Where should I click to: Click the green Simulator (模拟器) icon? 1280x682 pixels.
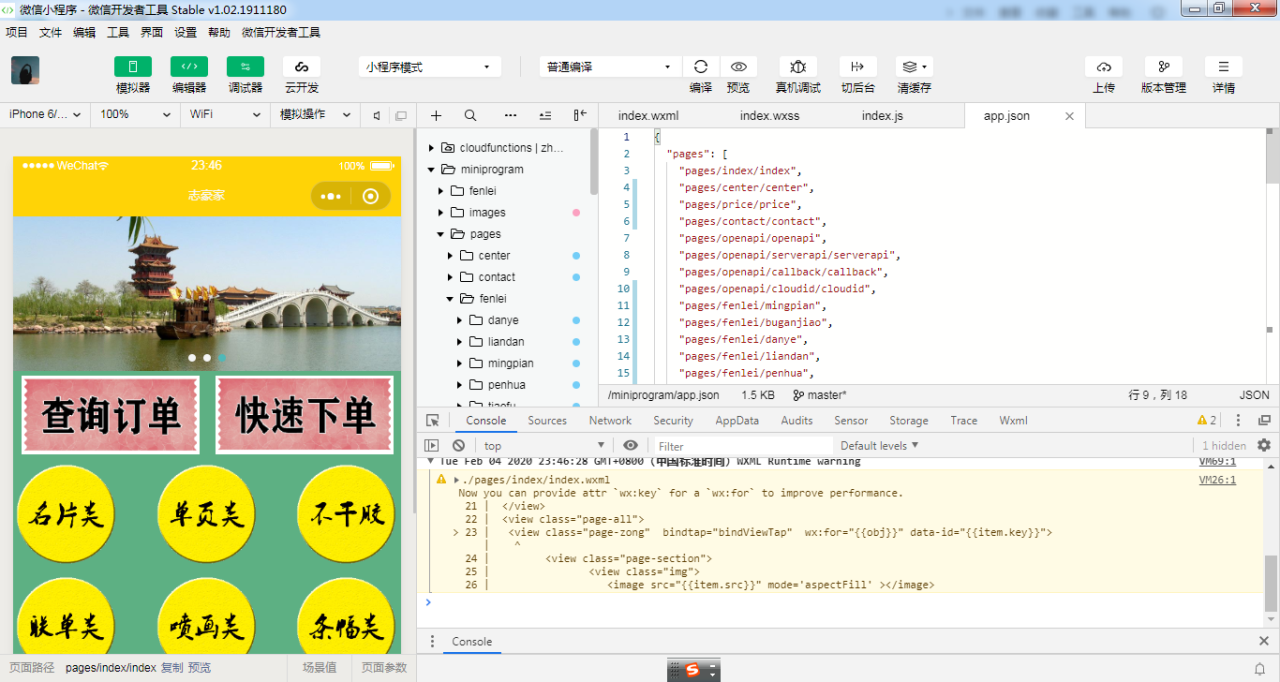pyautogui.click(x=133, y=67)
